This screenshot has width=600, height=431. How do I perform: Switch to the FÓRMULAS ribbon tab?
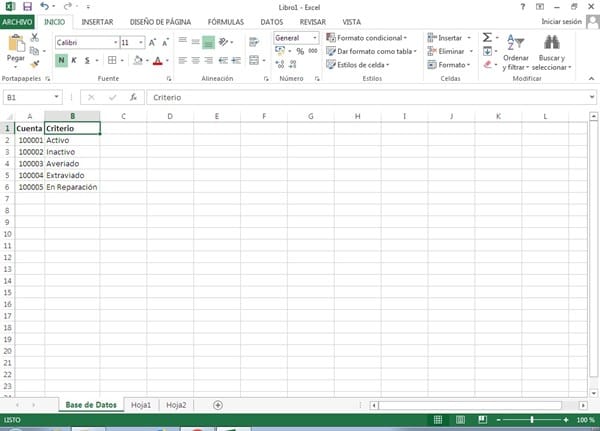(x=226, y=20)
